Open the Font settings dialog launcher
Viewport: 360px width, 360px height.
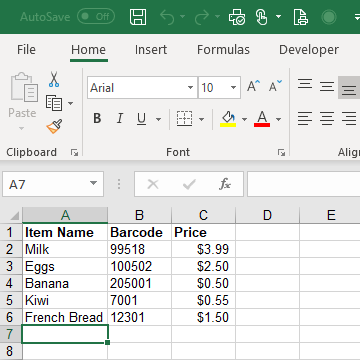coord(282,153)
